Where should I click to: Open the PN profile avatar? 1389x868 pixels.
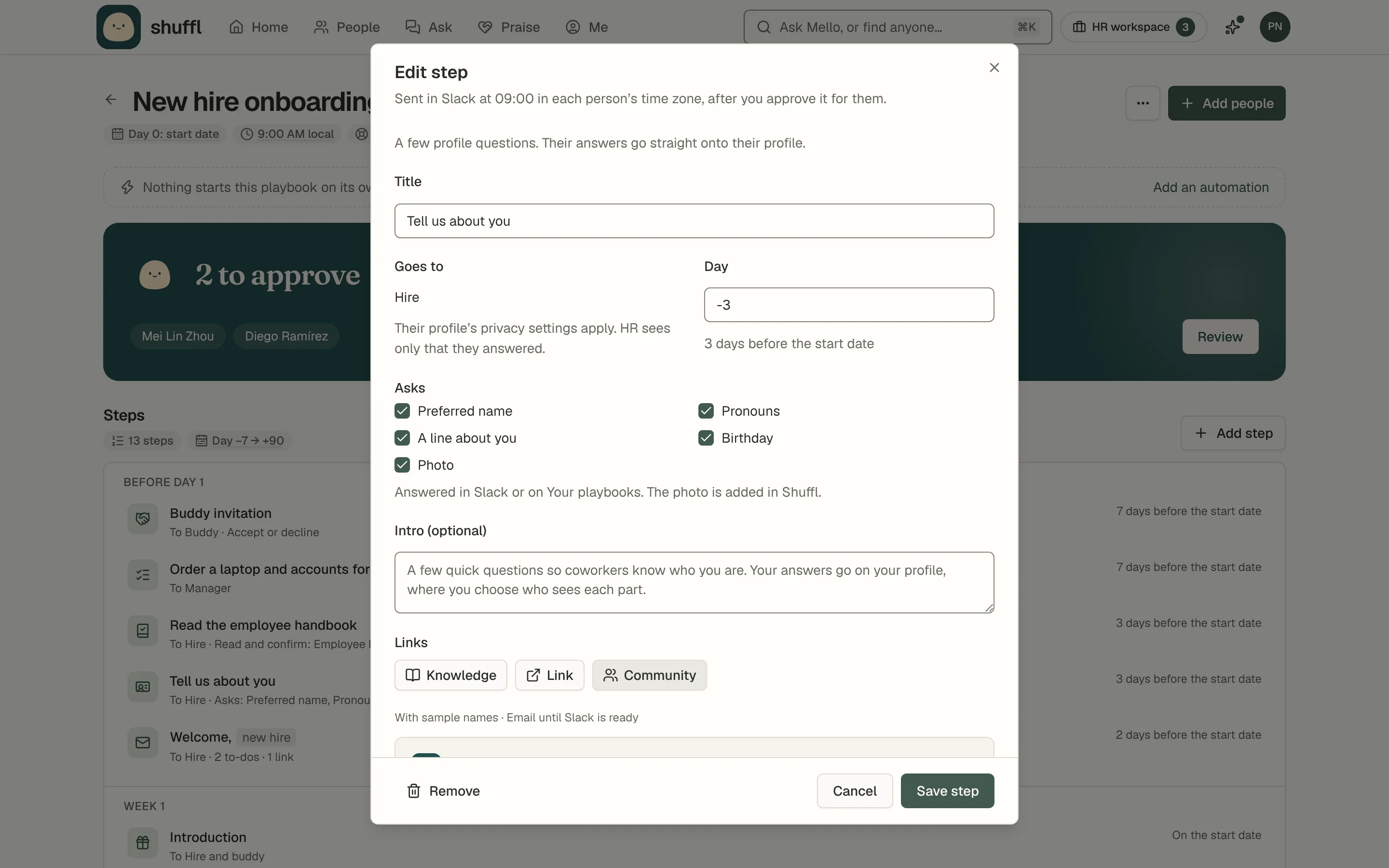click(1275, 27)
